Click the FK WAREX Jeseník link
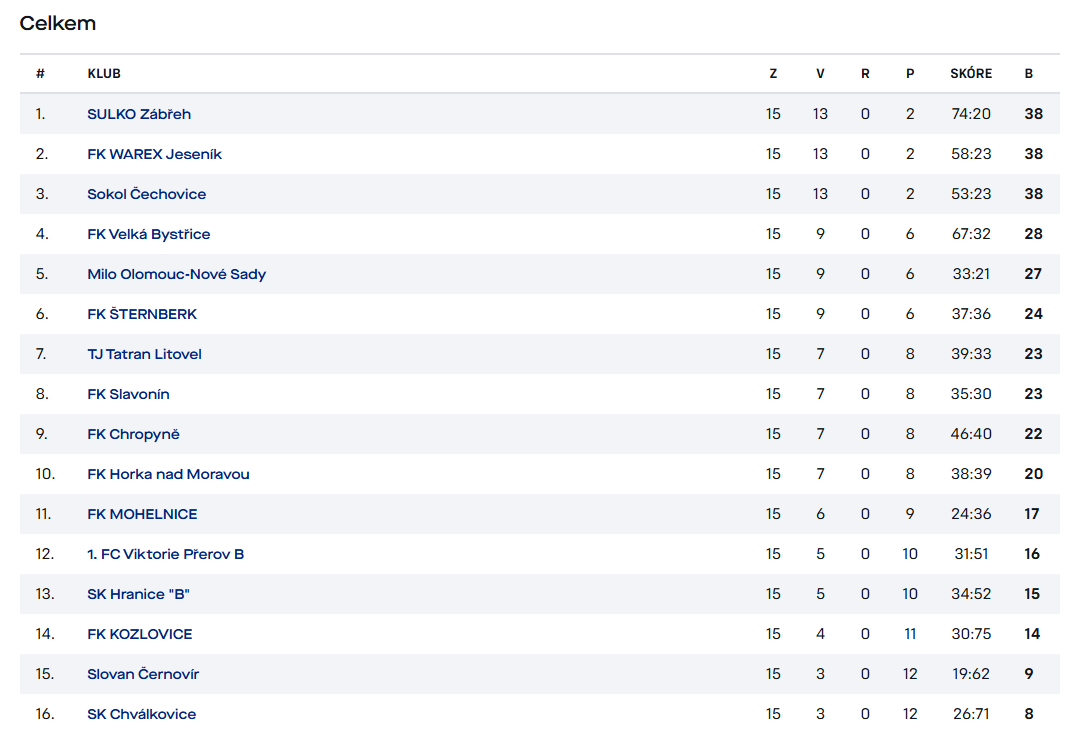1066x746 pixels. click(x=154, y=154)
